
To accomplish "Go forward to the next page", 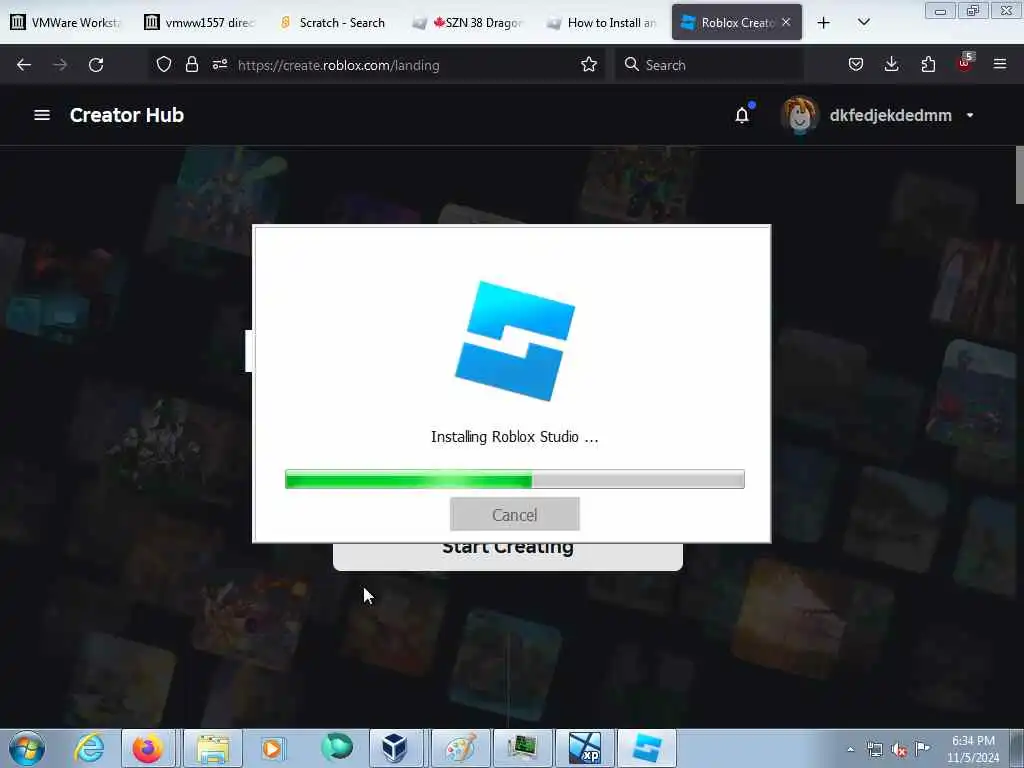I will click(60, 65).
